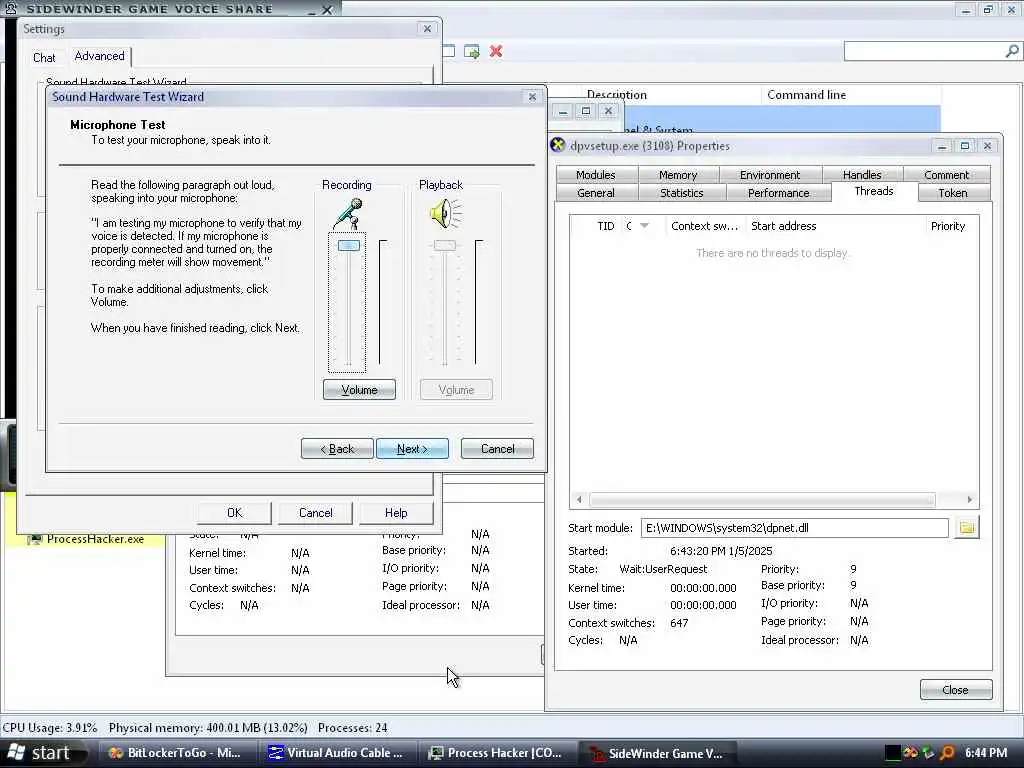The width and height of the screenshot is (1024, 768).
Task: Switch to Virtual Audio Cable taskbar item
Action: pyautogui.click(x=336, y=753)
